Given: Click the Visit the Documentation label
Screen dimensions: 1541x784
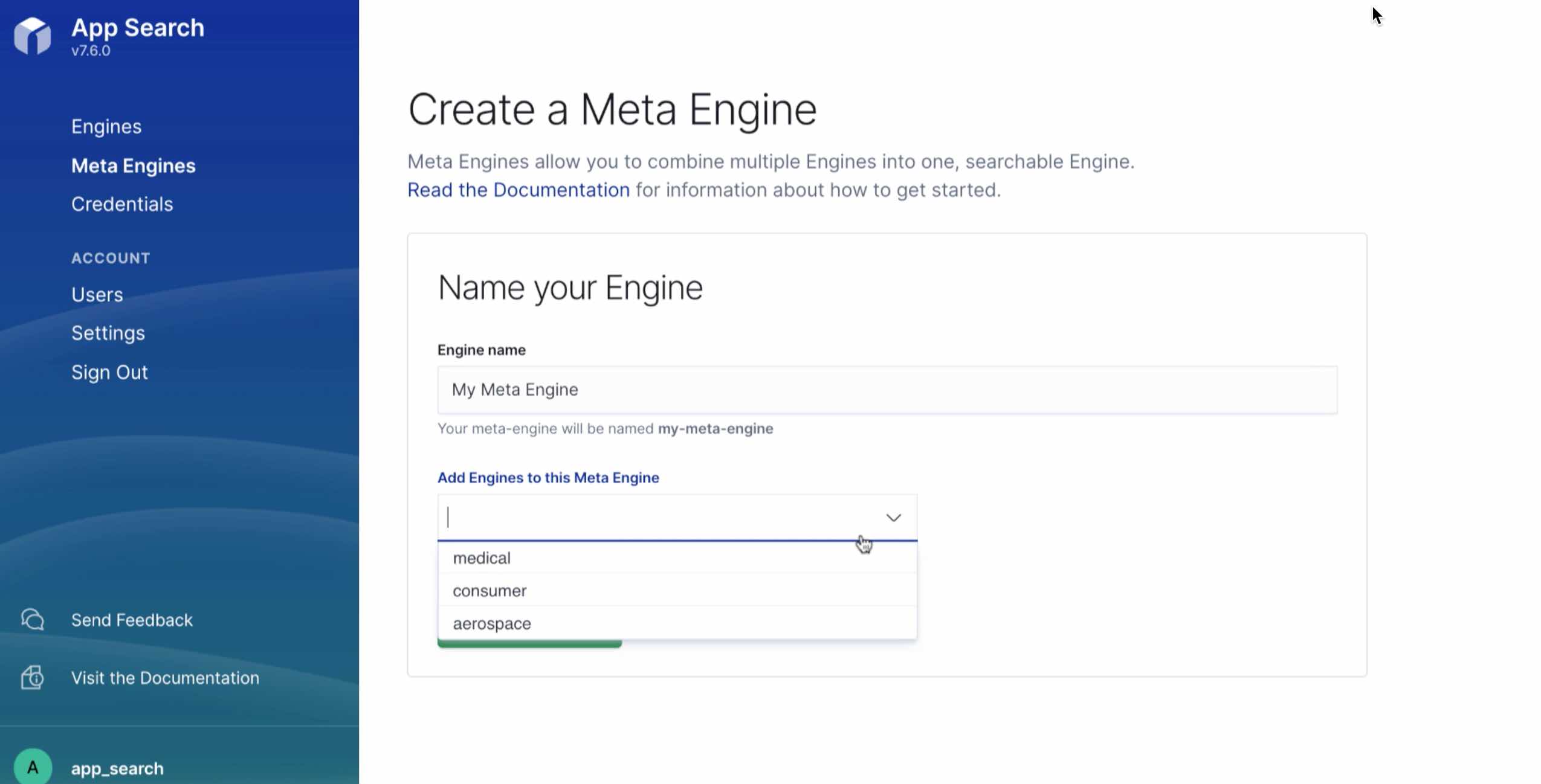Looking at the screenshot, I should [165, 678].
